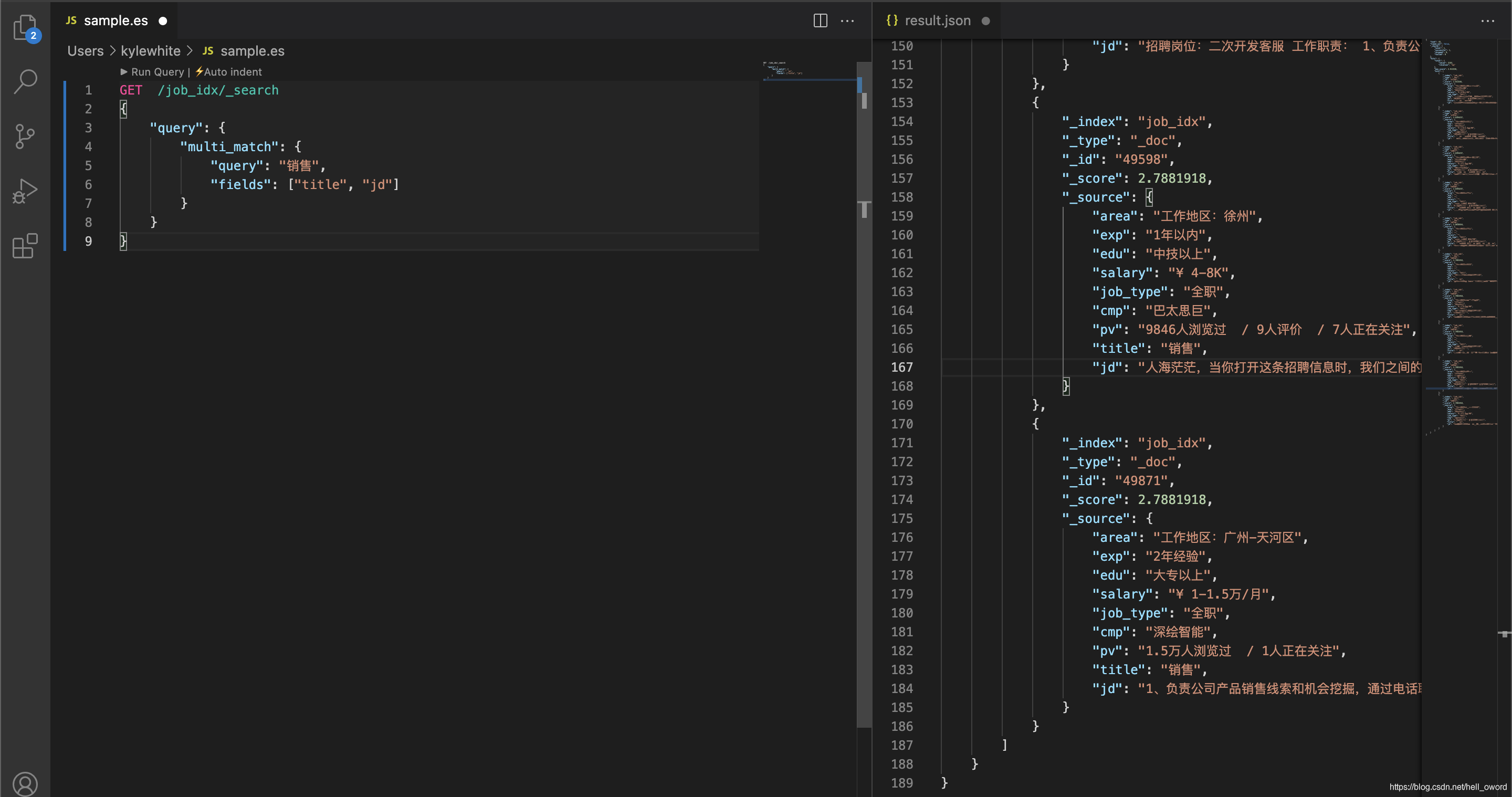Open More Actions menu for result.json editor

click(1487, 20)
